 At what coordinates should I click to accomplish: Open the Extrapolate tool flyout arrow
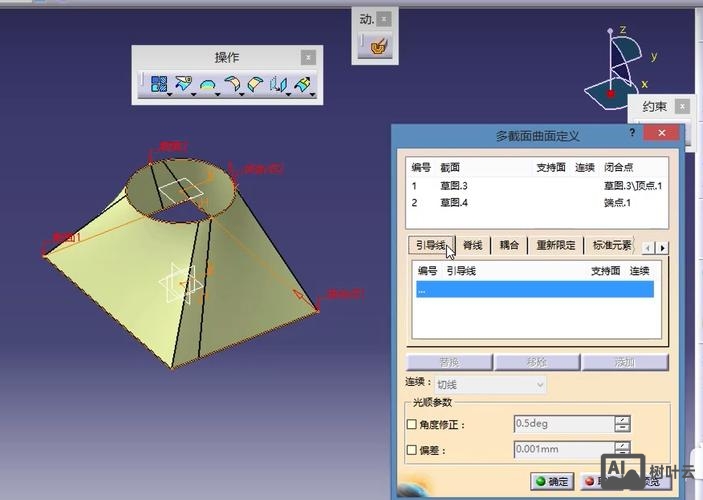click(x=312, y=95)
